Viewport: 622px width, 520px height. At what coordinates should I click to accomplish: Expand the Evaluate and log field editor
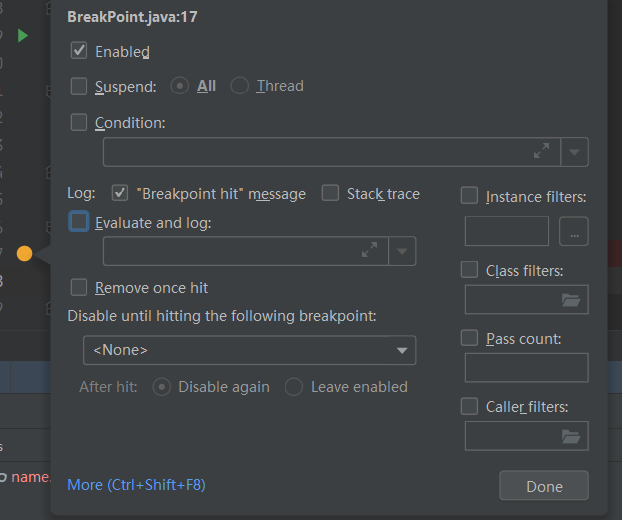pos(369,250)
